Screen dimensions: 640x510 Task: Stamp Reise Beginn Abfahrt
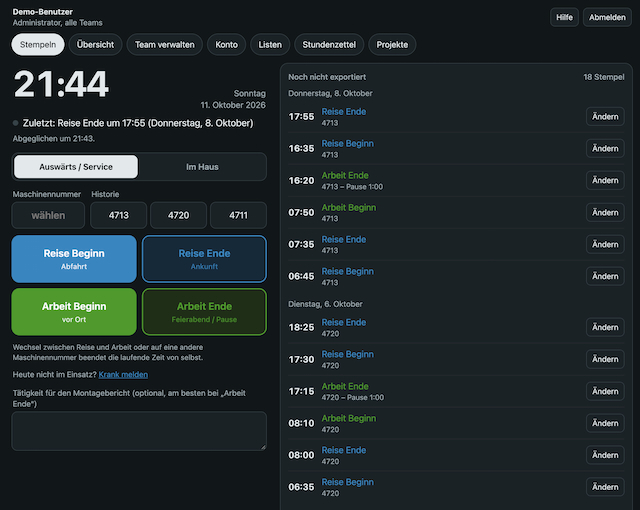point(74,259)
